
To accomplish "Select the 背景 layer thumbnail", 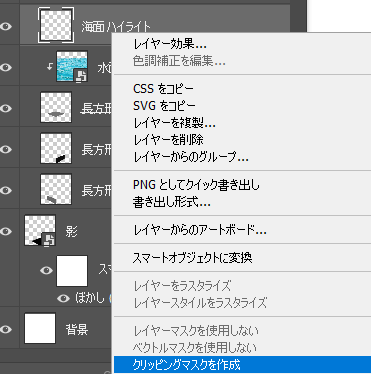I will (40, 328).
